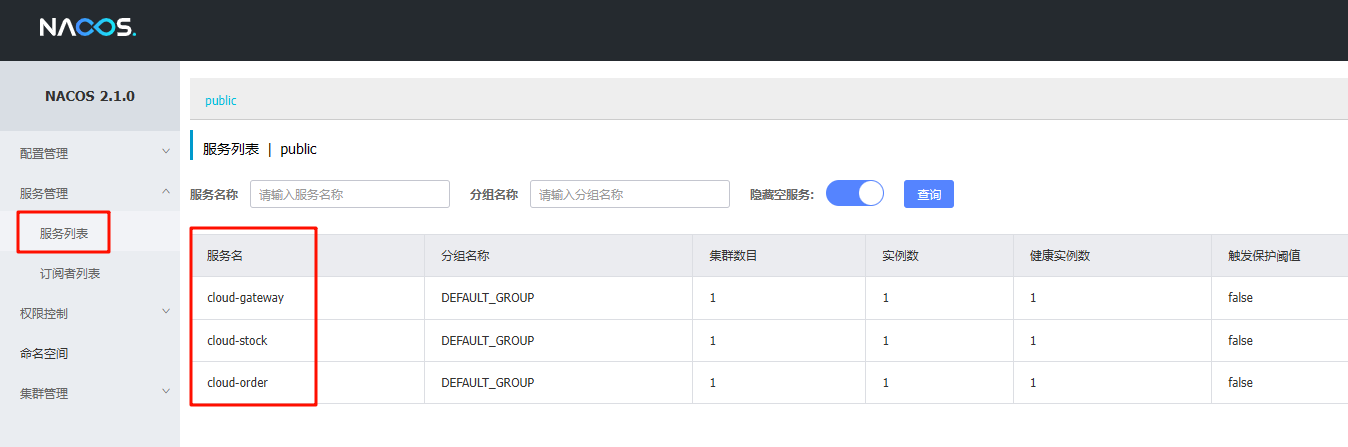Go to 命名空间 in the sidebar
1348x447 pixels.
[x=44, y=353]
